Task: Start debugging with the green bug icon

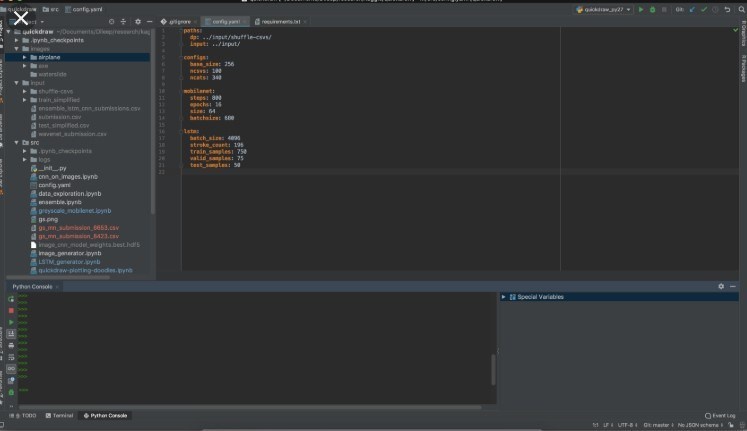Action: click(652, 10)
